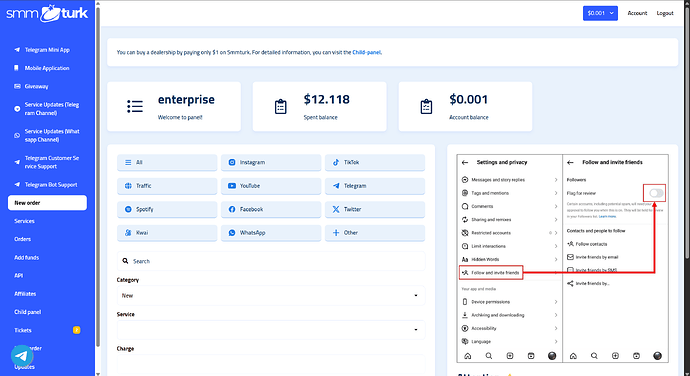Open Telegram Mini App sidebar item

click(47, 50)
